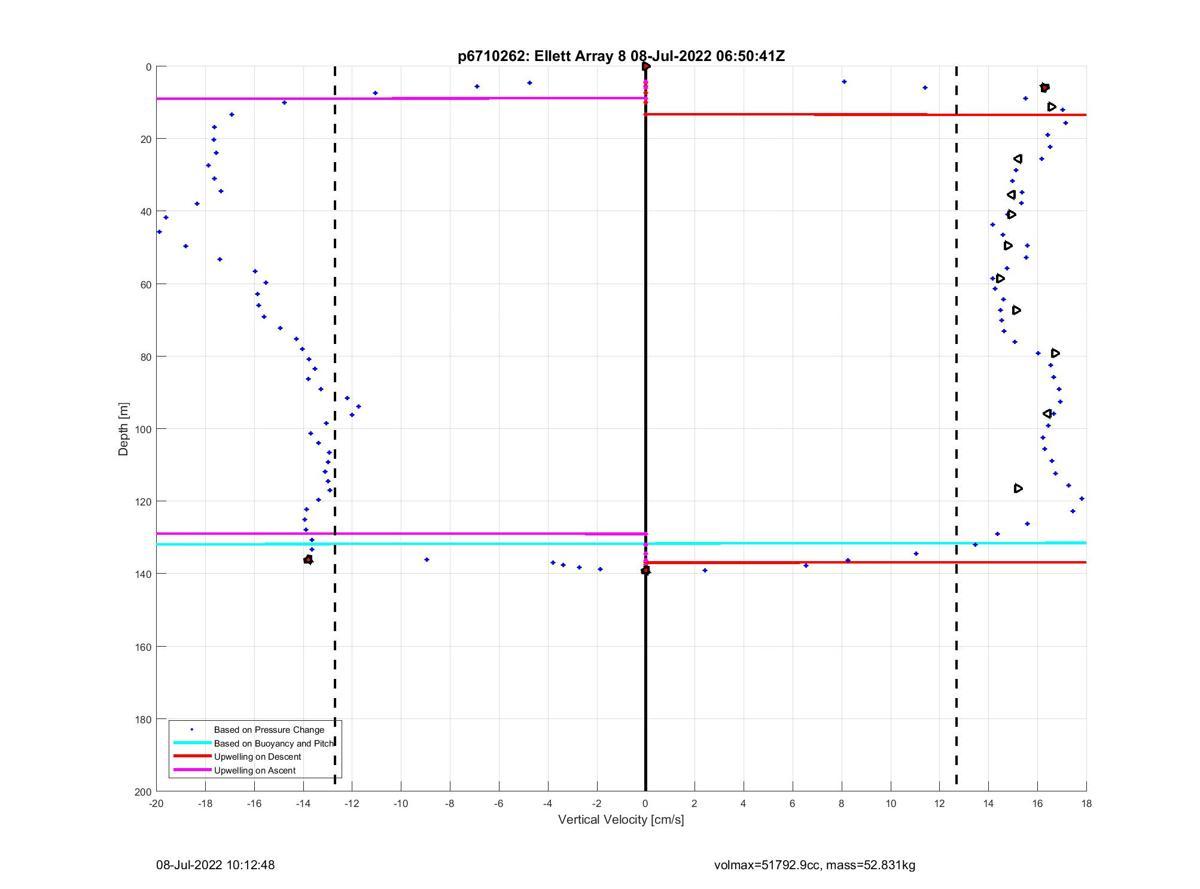Click the depth axis tick label '200'
The width and height of the screenshot is (1200, 889).
[141, 791]
